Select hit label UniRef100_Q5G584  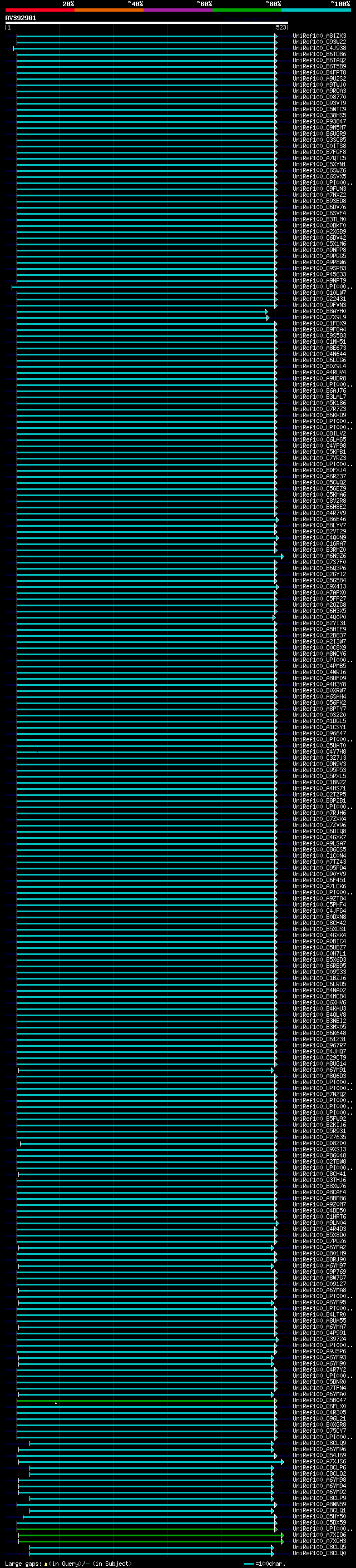[x=319, y=580]
